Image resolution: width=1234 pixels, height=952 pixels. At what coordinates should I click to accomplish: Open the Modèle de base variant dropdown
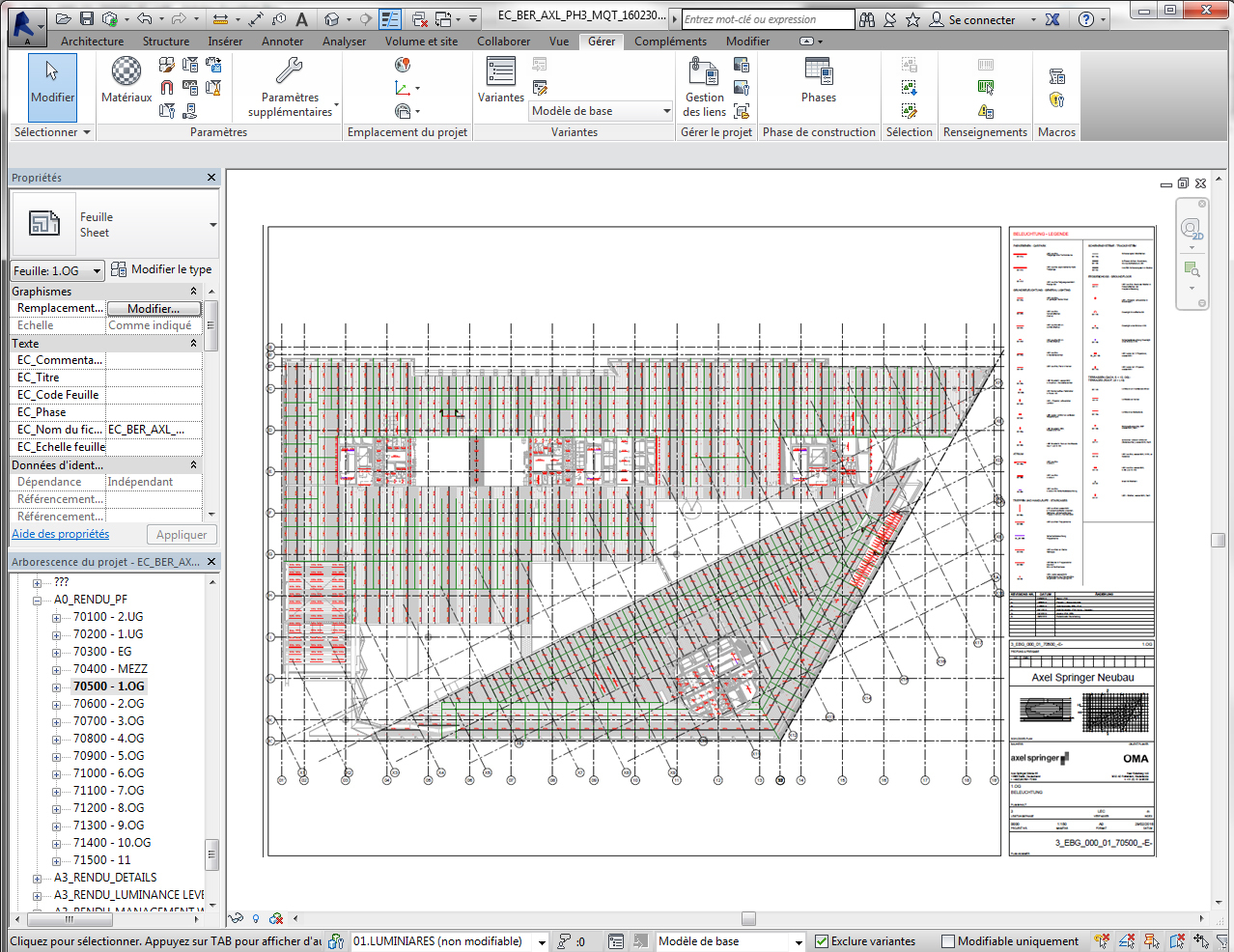tap(668, 111)
